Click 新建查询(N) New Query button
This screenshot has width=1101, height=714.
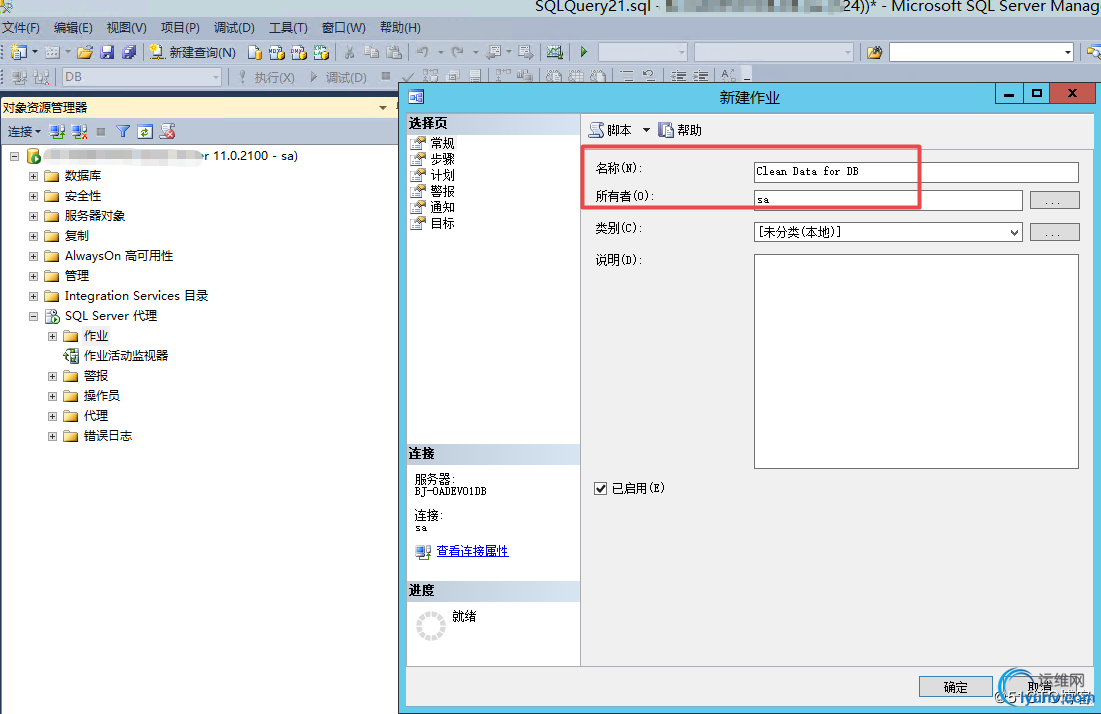click(x=193, y=53)
